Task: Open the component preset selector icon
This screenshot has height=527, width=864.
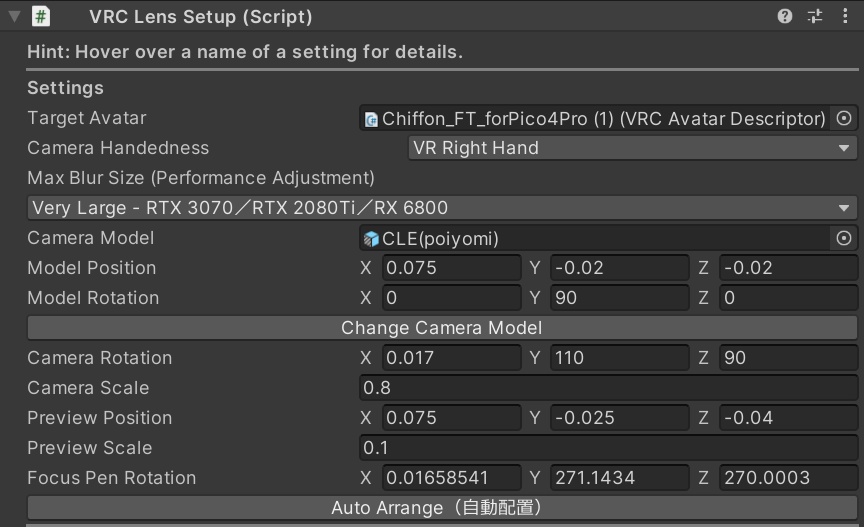Action: click(x=815, y=16)
